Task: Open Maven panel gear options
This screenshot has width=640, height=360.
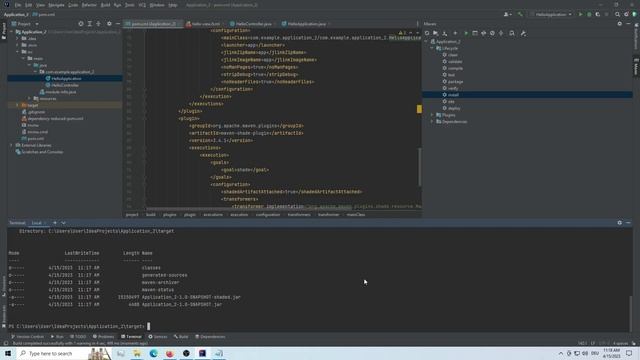Action: pyautogui.click(x=620, y=24)
